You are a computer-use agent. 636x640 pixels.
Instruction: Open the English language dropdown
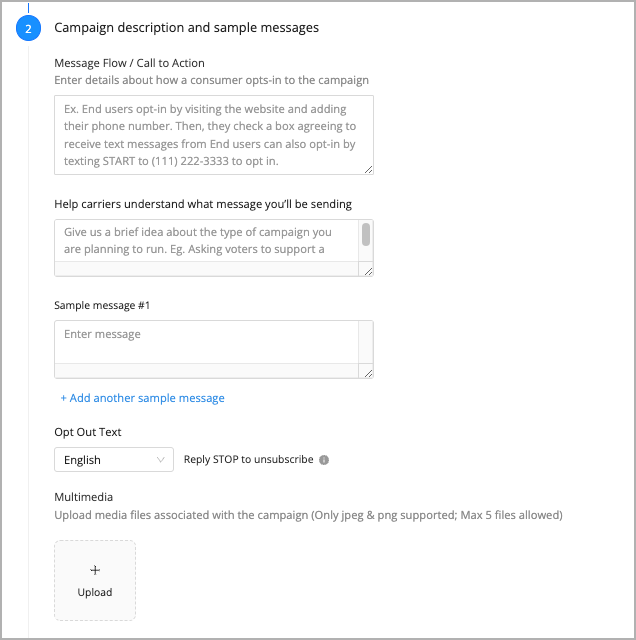click(114, 460)
